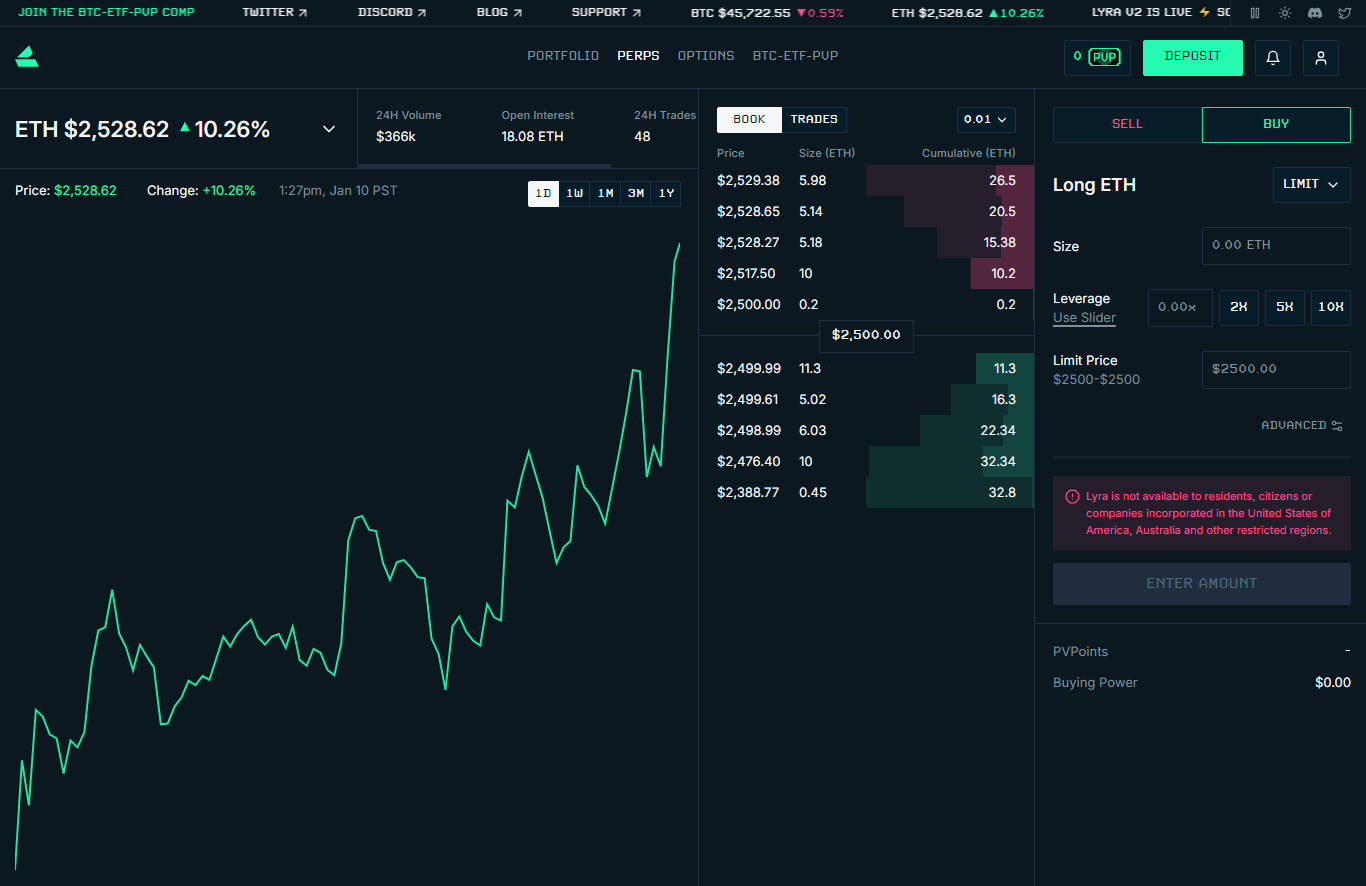Select the BUY side toggle
Image resolution: width=1366 pixels, height=886 pixels.
[1276, 124]
